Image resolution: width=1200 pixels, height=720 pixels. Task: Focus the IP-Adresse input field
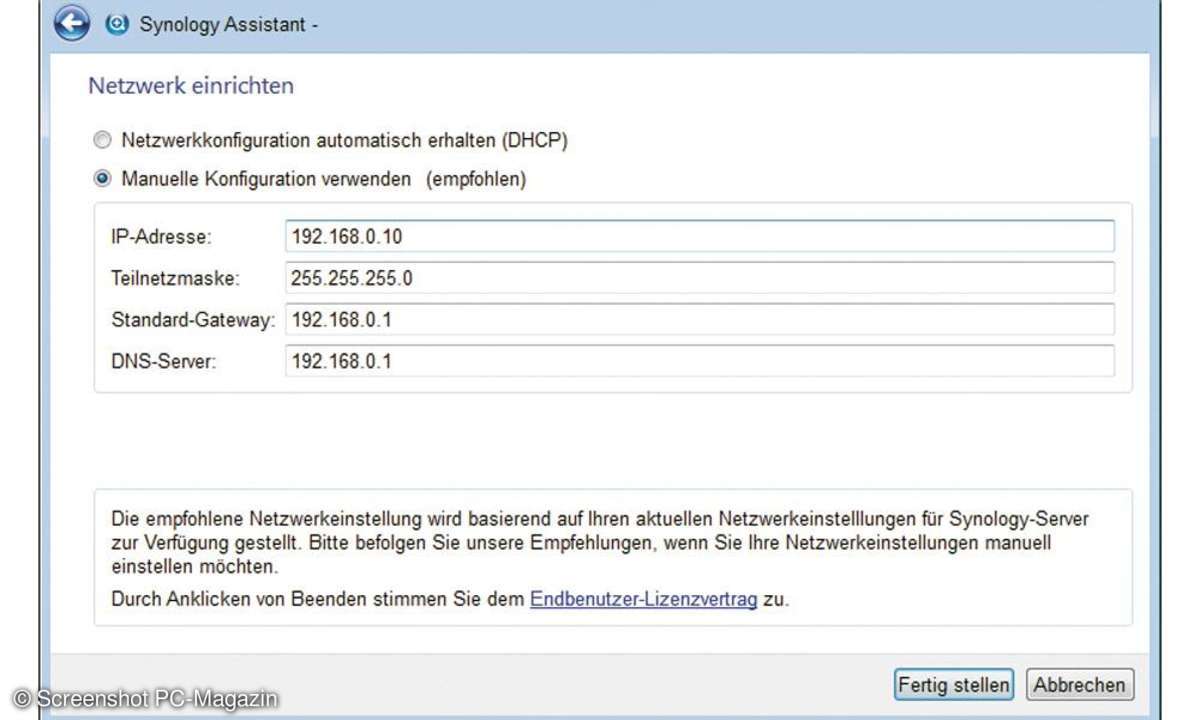pyautogui.click(x=699, y=237)
